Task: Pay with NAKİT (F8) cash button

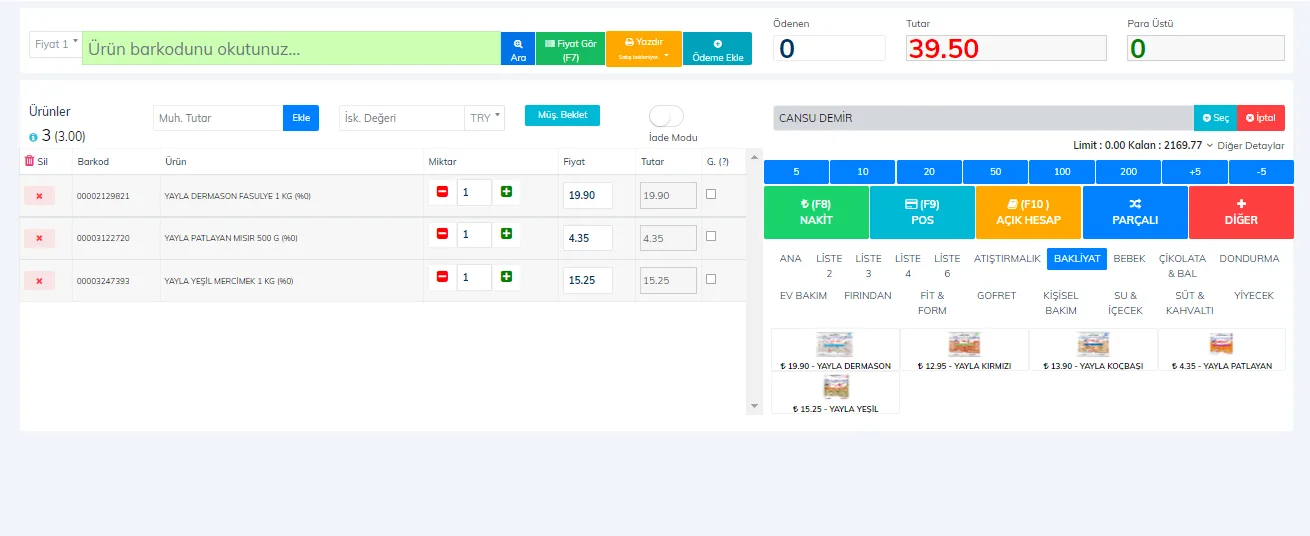Action: tap(816, 212)
